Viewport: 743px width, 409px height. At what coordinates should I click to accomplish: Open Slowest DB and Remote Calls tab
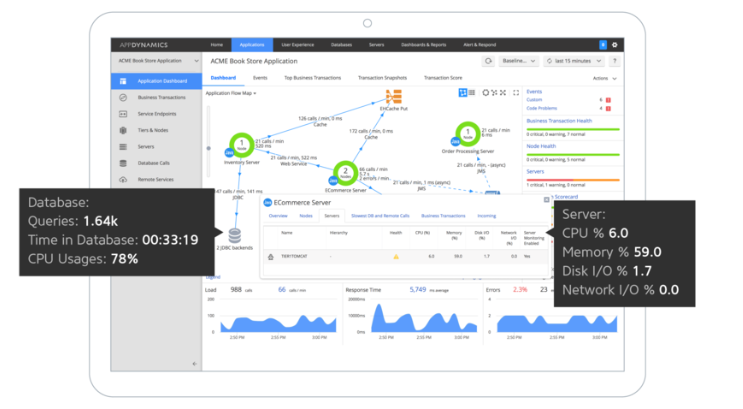tap(380, 216)
